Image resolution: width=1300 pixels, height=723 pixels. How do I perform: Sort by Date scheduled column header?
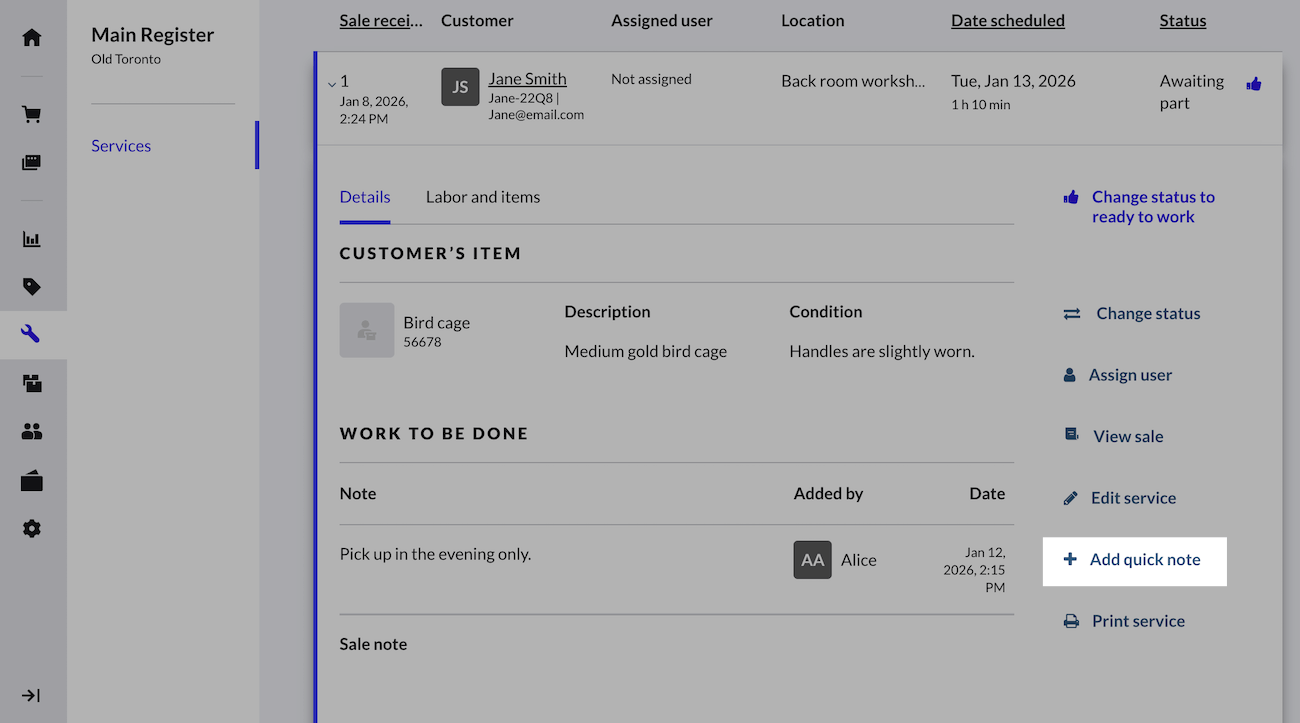tap(1007, 21)
